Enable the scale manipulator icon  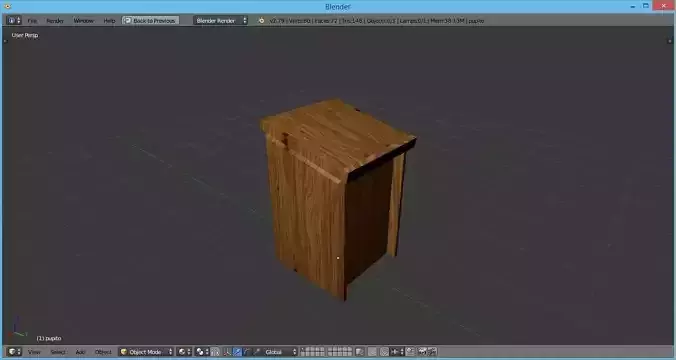[257, 352]
